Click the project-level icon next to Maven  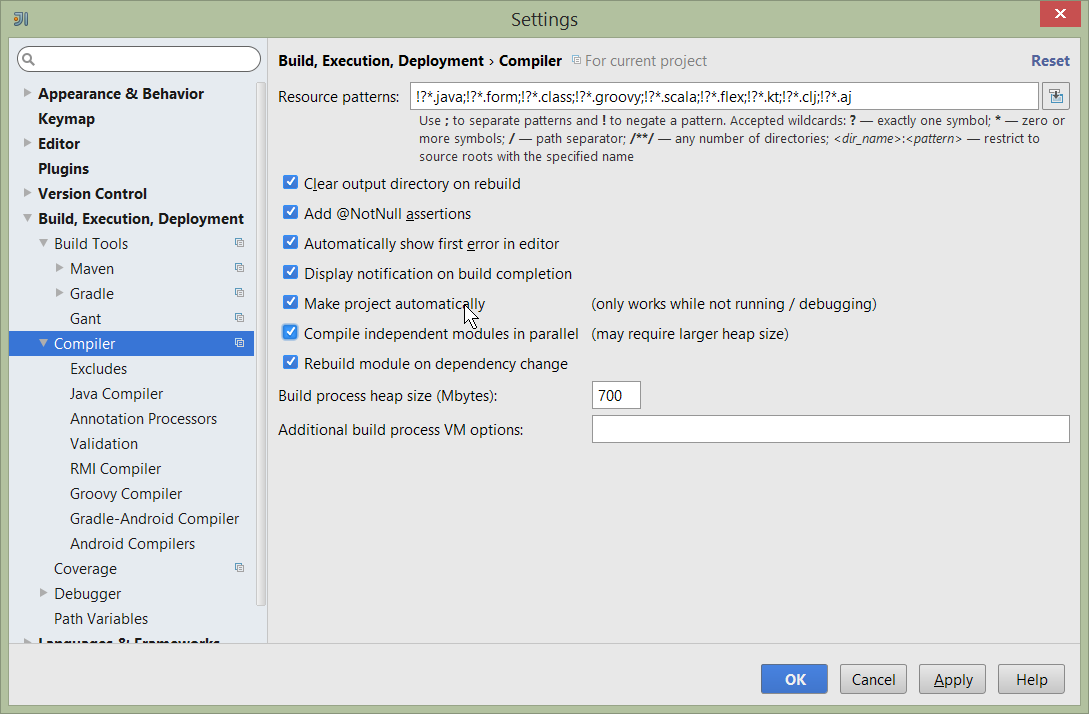(239, 268)
